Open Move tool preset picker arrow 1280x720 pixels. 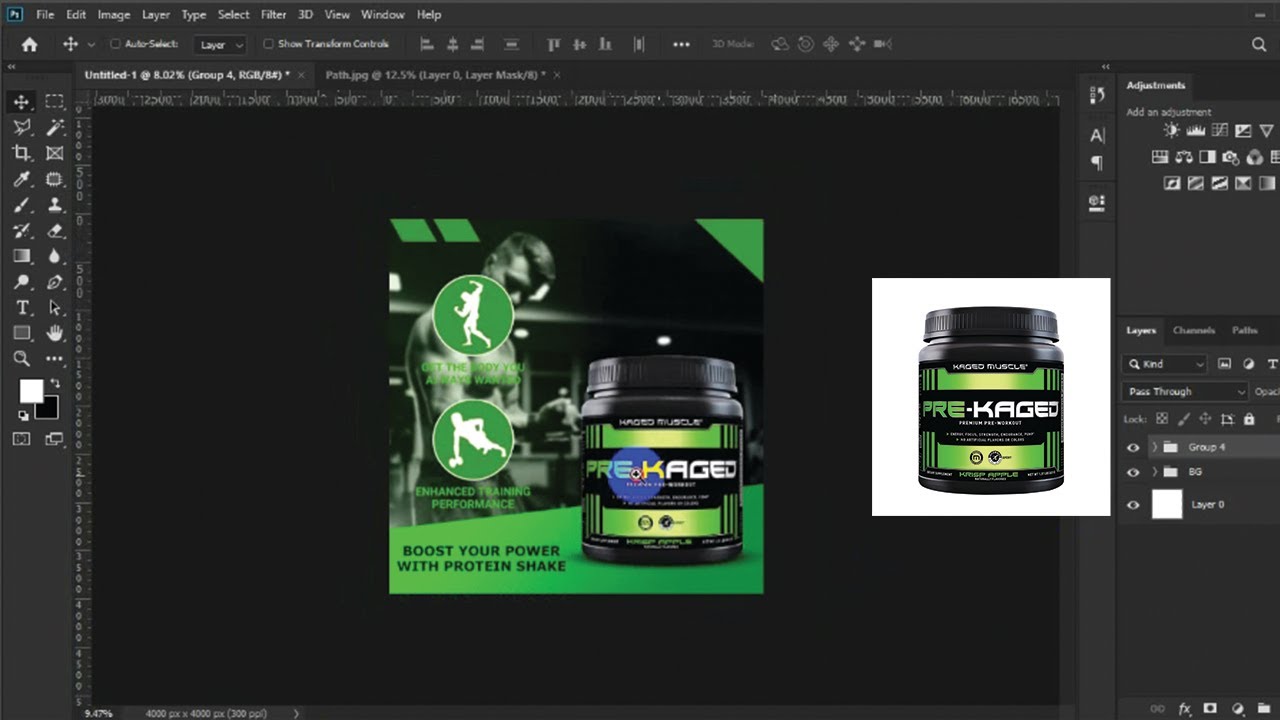coord(92,45)
